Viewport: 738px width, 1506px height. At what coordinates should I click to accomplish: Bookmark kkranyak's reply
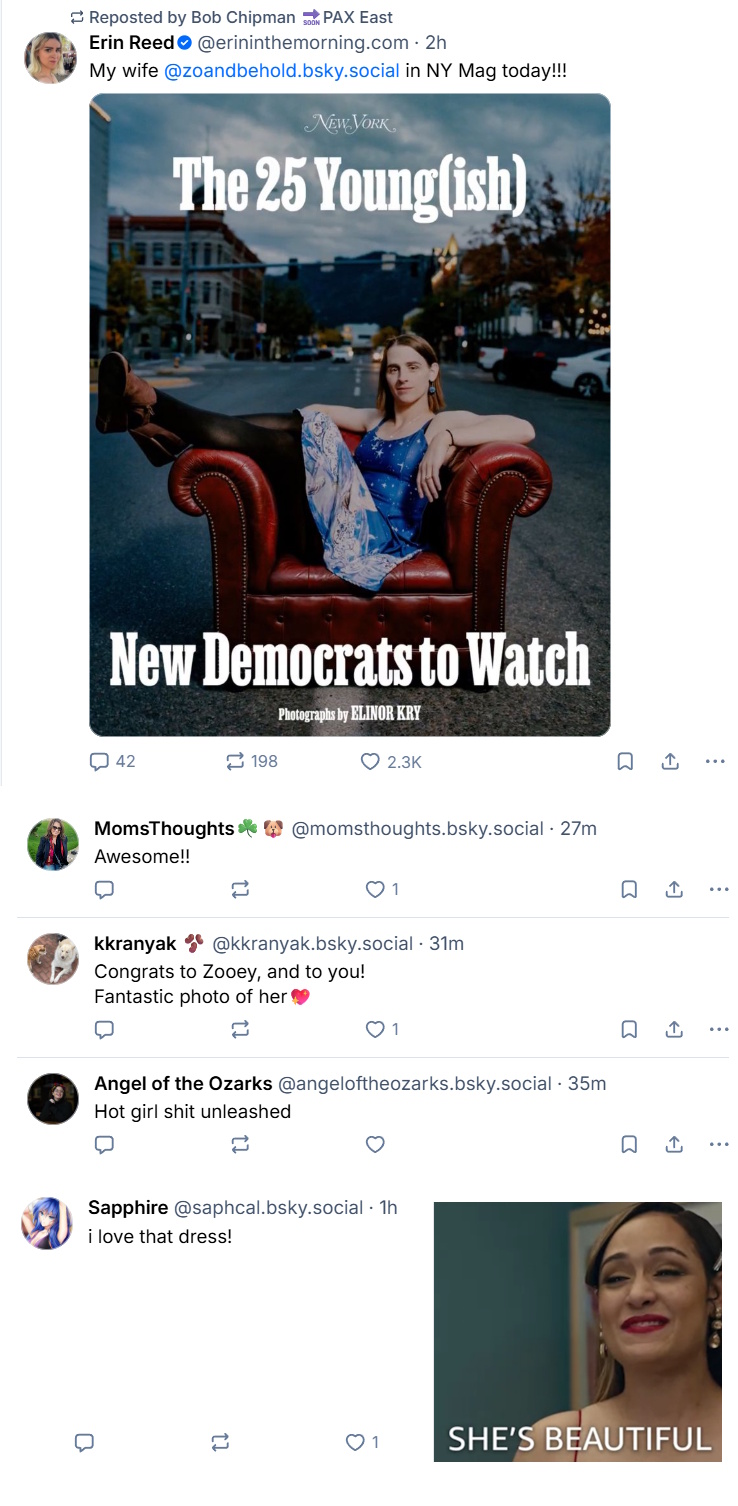pyautogui.click(x=629, y=1029)
